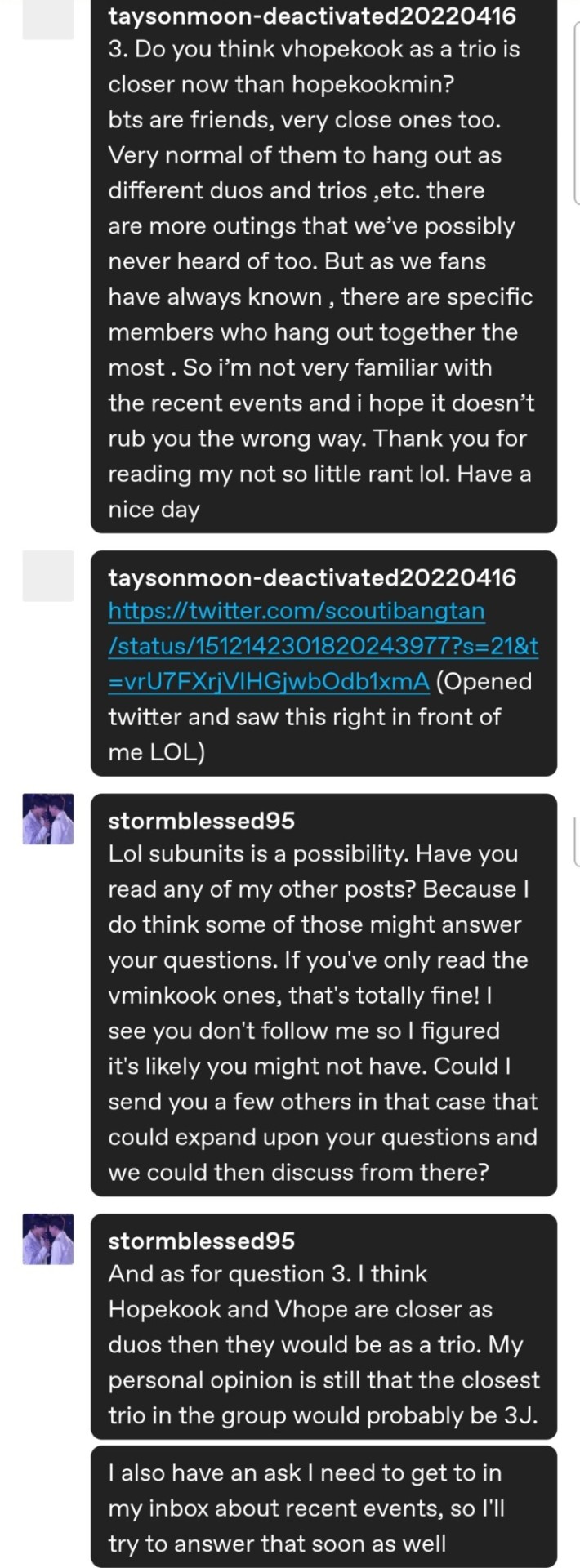
Task: Click the 'bts are friends, very close ones' line
Action: pyautogui.click(x=304, y=120)
